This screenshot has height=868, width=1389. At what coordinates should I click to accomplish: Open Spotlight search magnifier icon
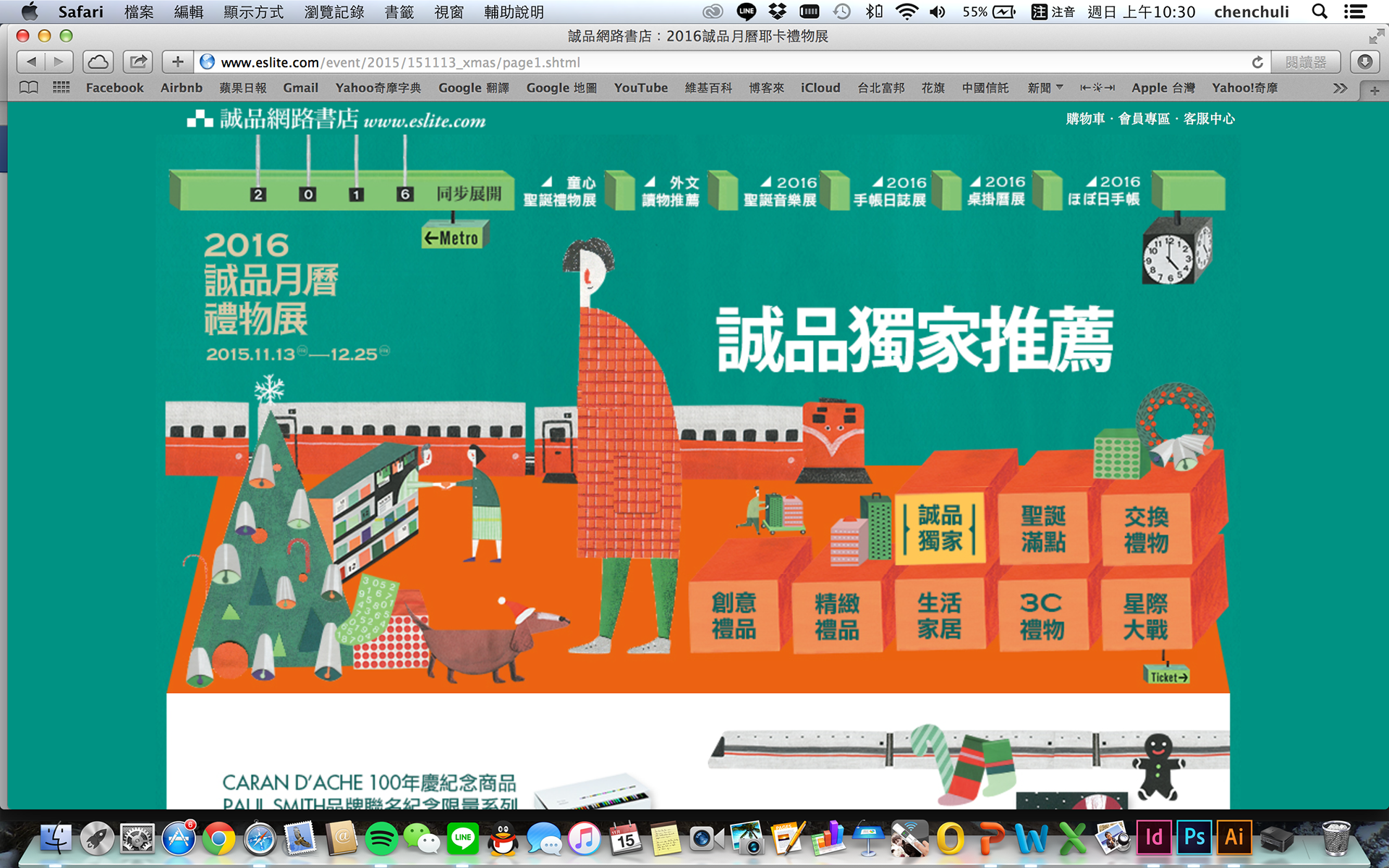[x=1320, y=12]
